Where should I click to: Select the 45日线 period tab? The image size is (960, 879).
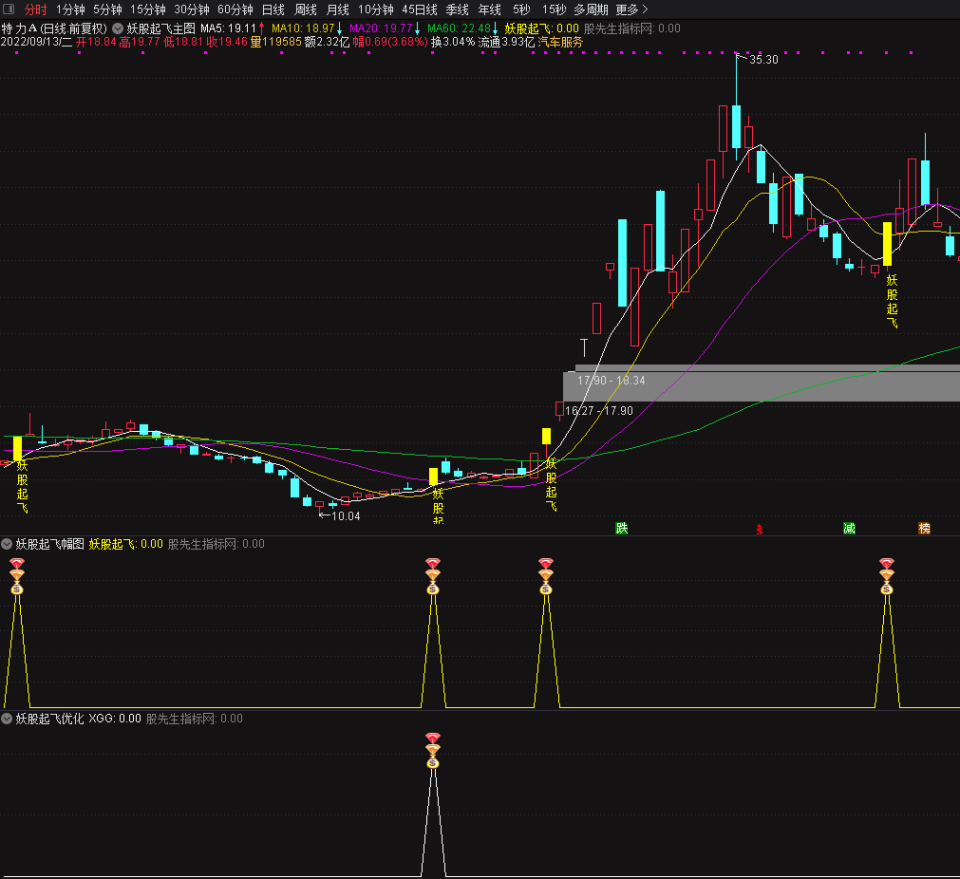tap(419, 10)
